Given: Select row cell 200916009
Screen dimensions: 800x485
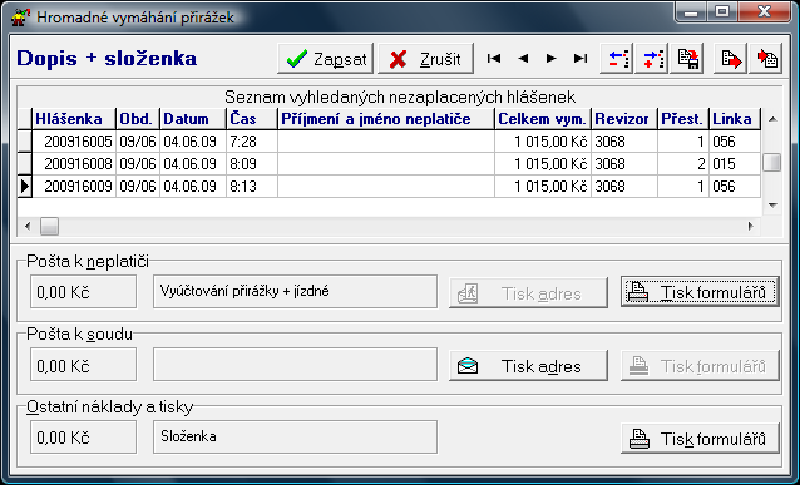Looking at the screenshot, I should click(74, 186).
